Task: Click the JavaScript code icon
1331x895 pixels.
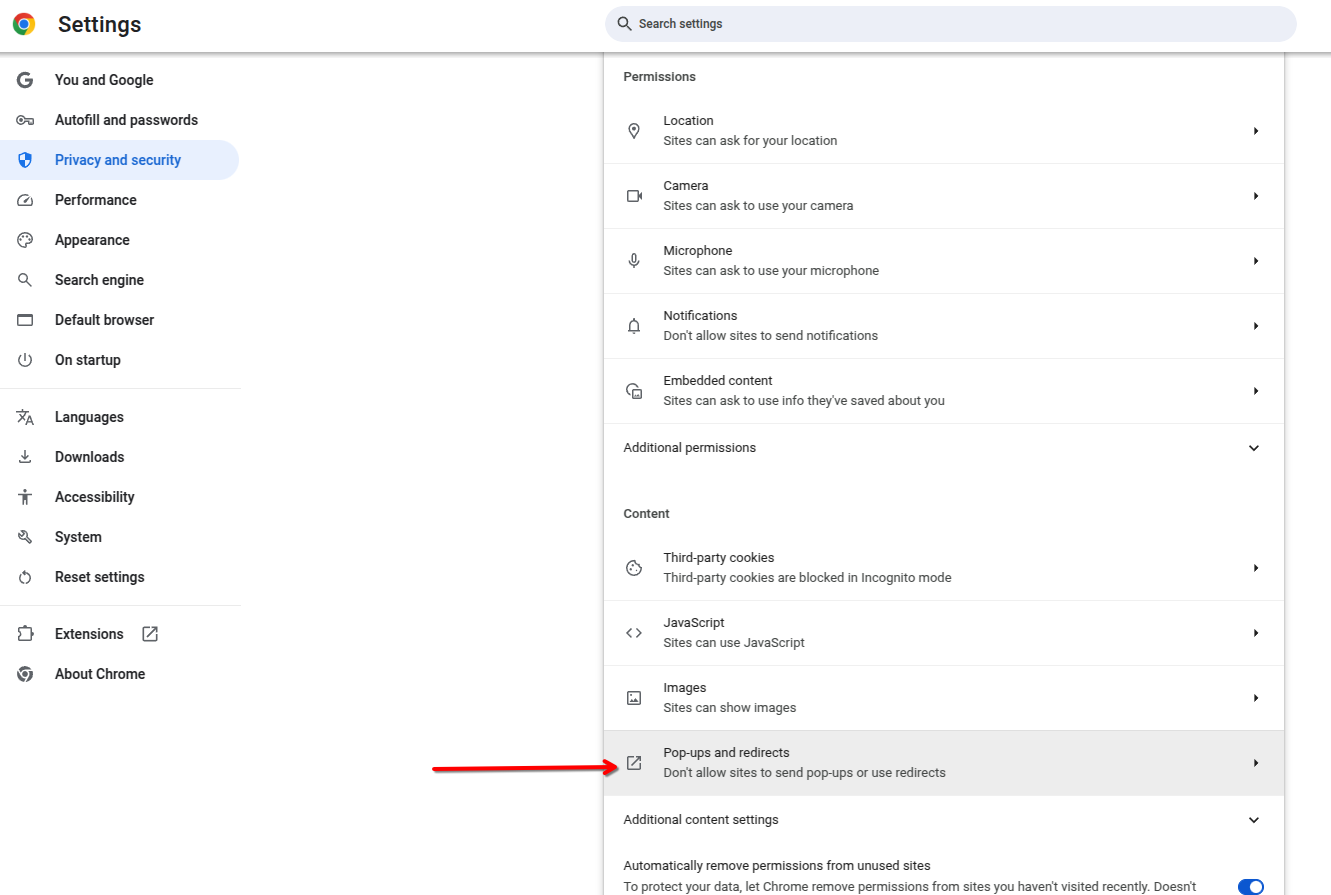Action: click(634, 632)
